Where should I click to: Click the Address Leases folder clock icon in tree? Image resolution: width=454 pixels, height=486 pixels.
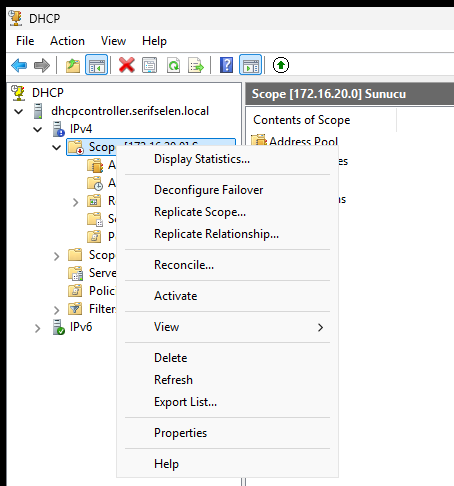tap(95, 183)
